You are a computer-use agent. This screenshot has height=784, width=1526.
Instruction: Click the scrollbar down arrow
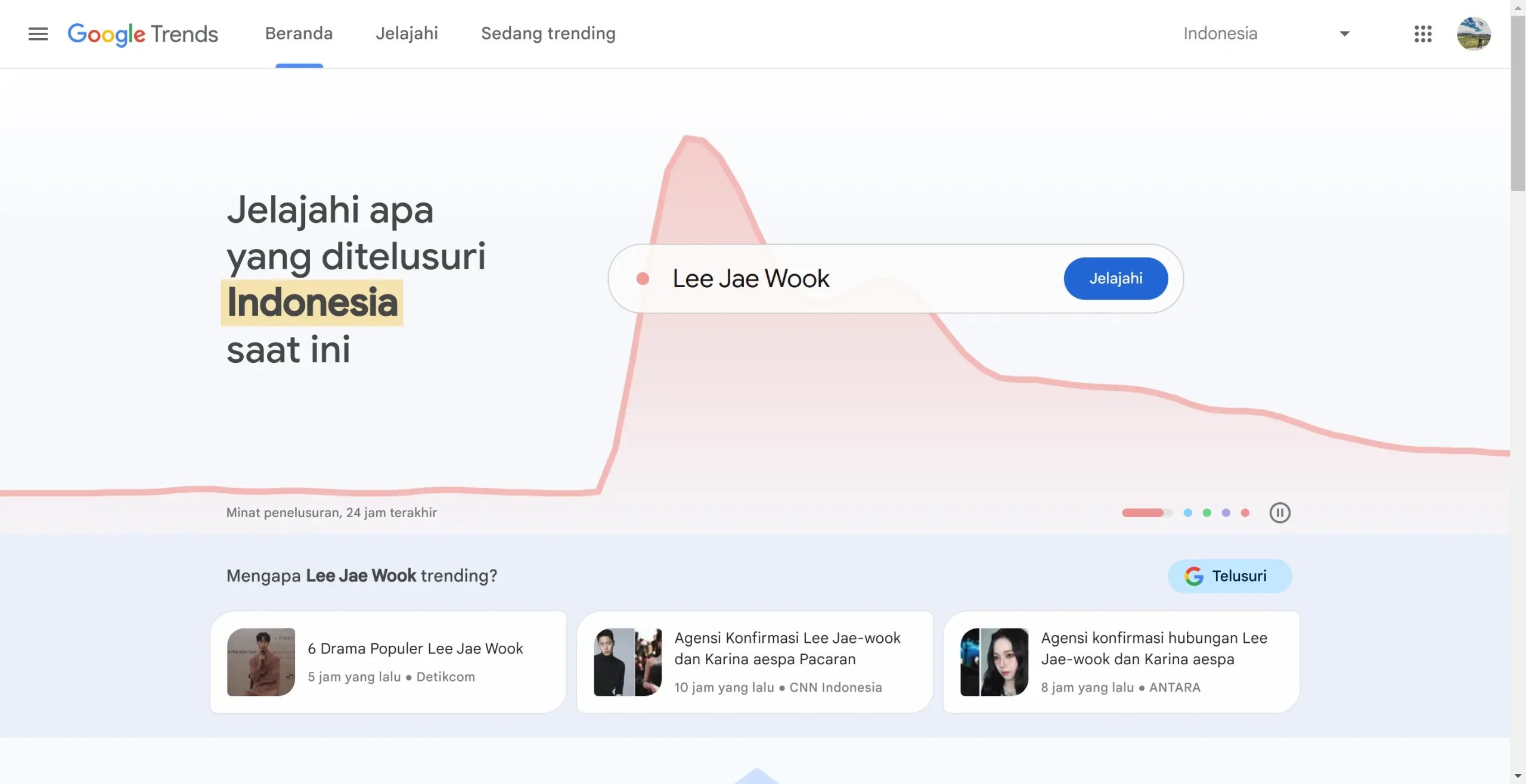pyautogui.click(x=1518, y=776)
